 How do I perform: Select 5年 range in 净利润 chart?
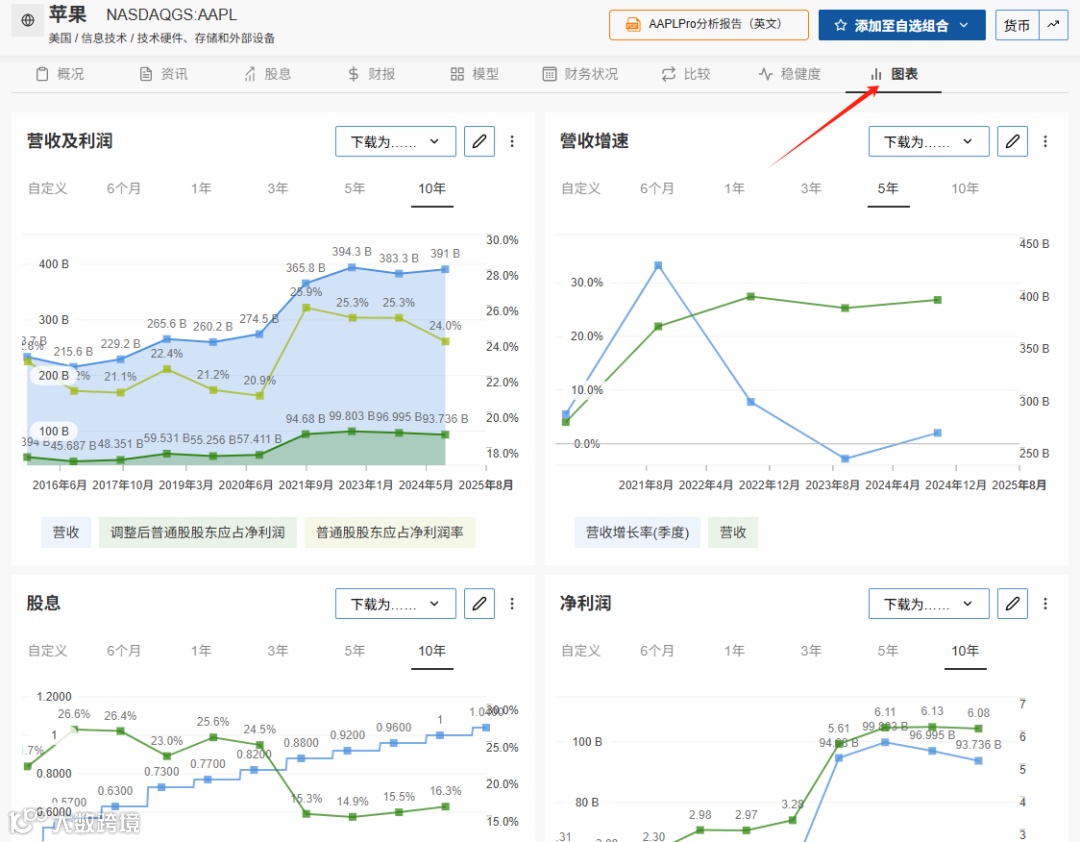[888, 650]
